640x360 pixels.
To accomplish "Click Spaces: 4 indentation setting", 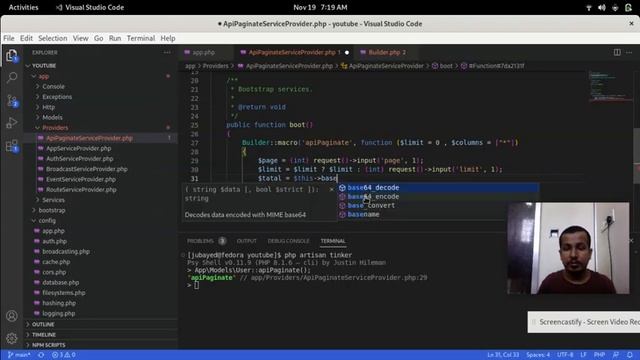I will pyautogui.click(x=538, y=355).
